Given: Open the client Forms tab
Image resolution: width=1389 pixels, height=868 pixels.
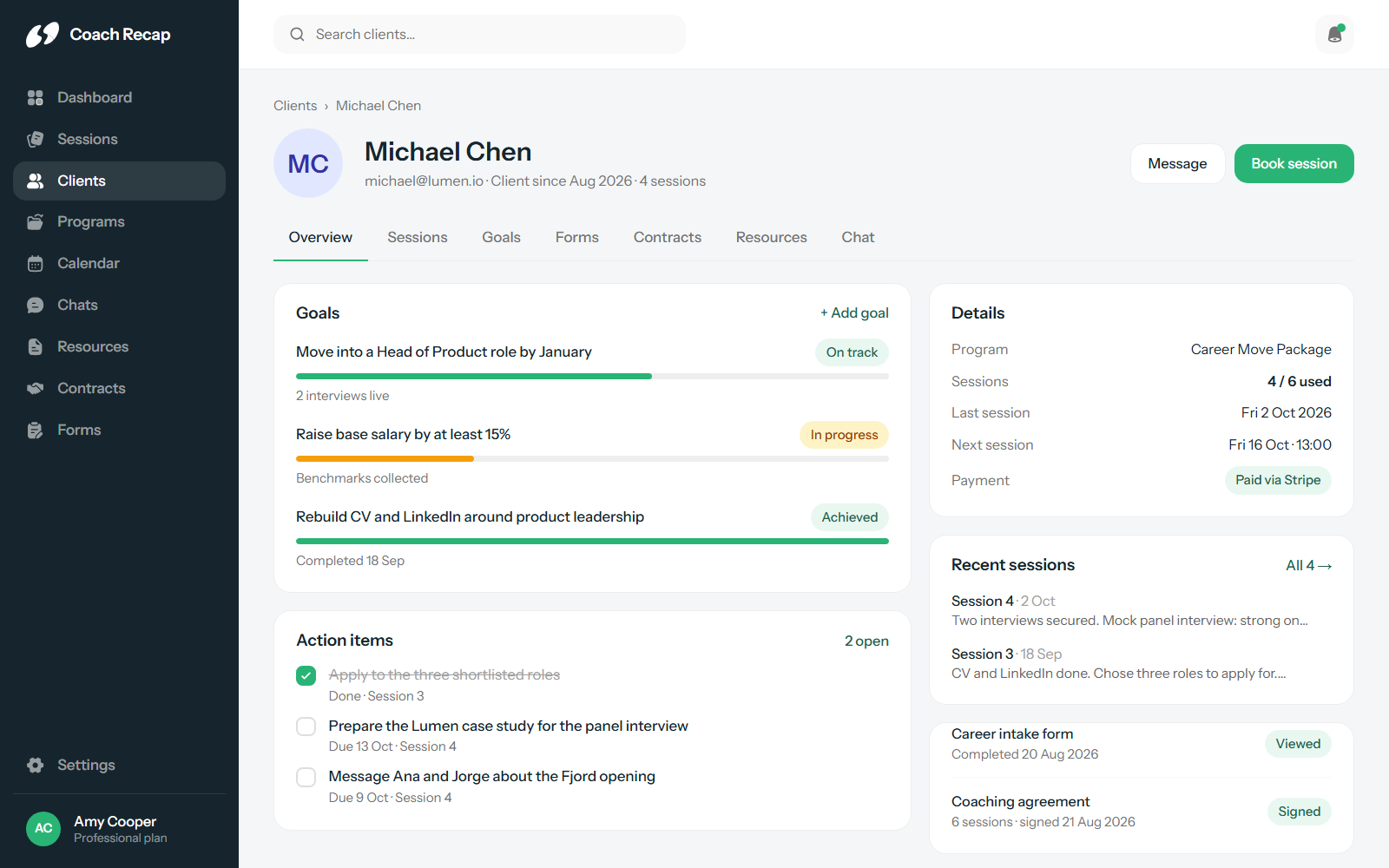Looking at the screenshot, I should (577, 238).
